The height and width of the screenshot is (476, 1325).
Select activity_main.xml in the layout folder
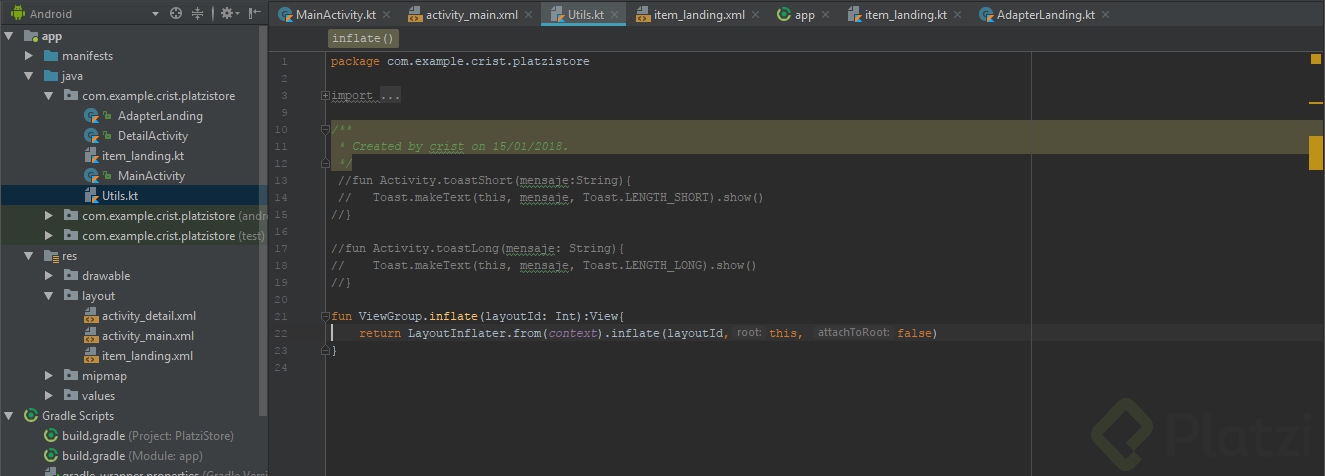click(x=147, y=336)
